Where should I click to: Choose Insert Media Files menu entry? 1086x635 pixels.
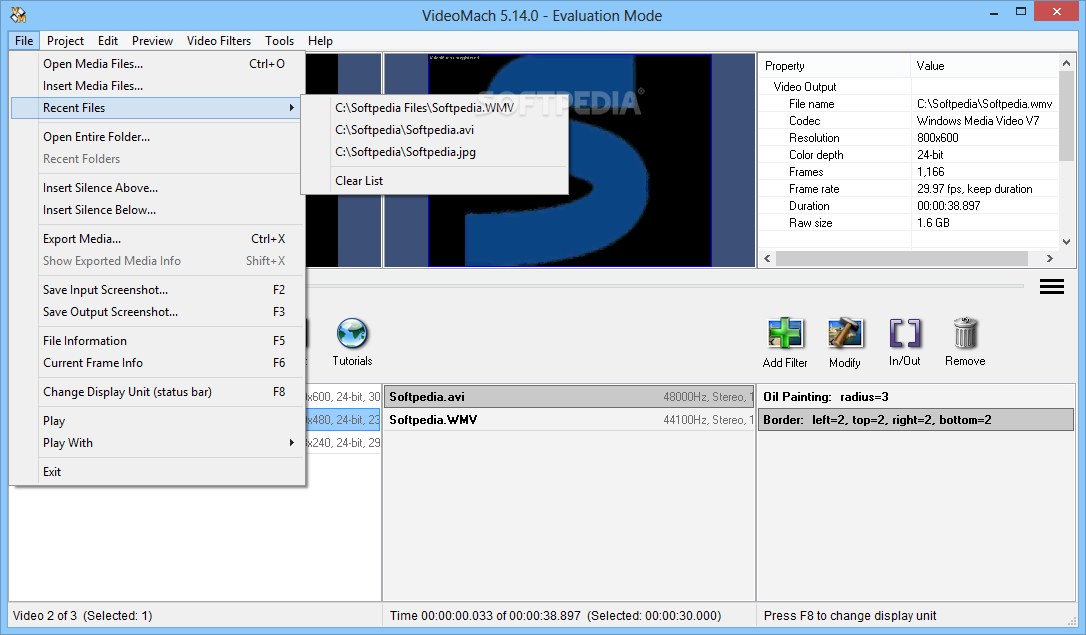pyautogui.click(x=157, y=86)
